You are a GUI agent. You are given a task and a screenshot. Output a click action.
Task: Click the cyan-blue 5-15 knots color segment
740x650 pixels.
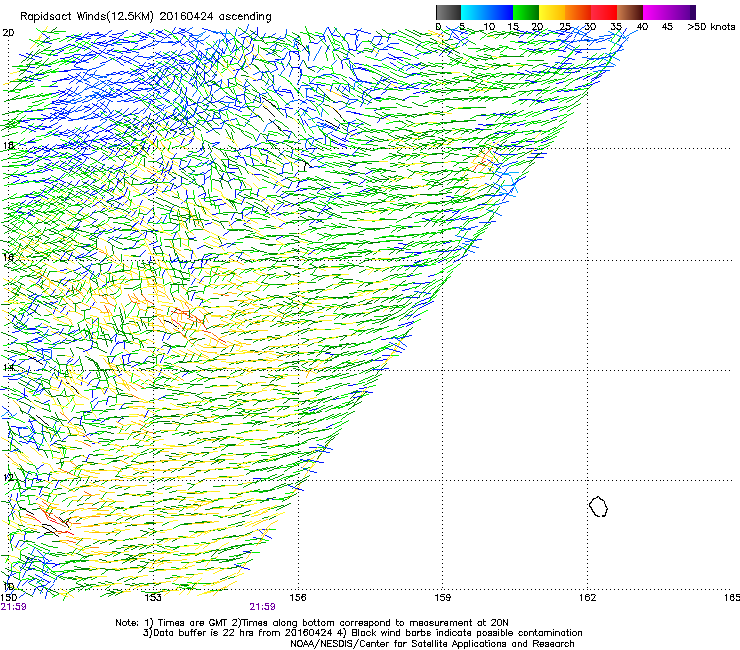[x=487, y=12]
